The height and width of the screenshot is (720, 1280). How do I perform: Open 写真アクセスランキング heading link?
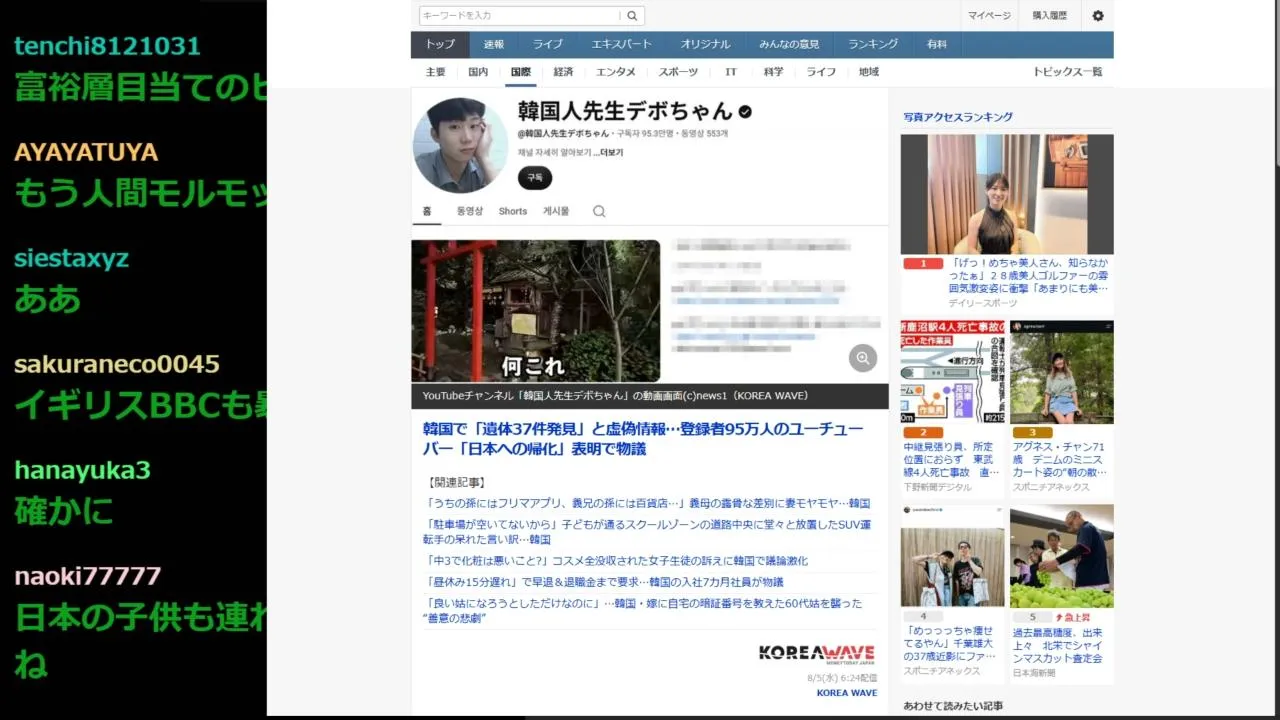pyautogui.click(x=958, y=117)
